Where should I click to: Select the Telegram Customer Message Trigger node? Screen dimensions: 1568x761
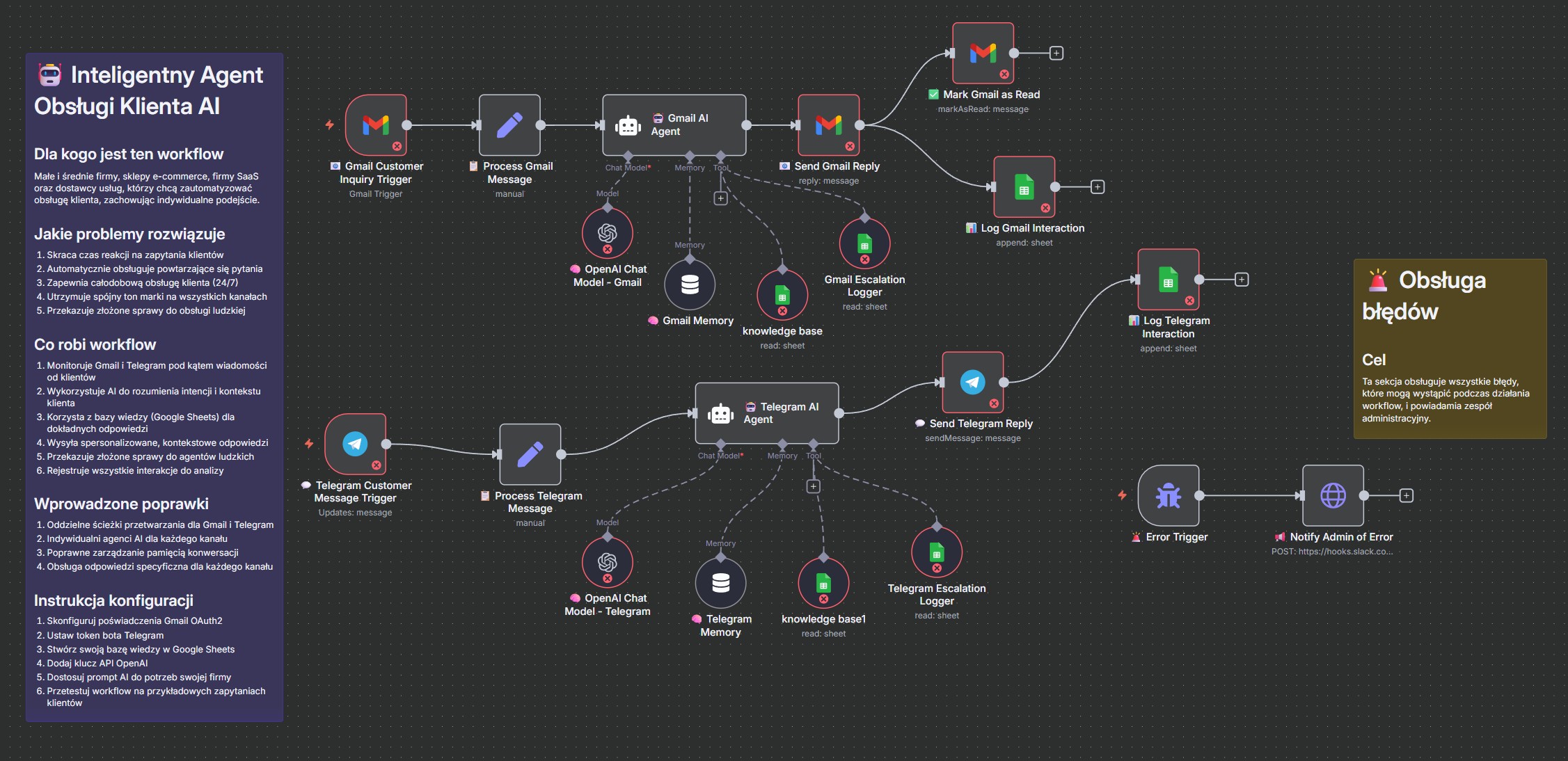pyautogui.click(x=356, y=444)
